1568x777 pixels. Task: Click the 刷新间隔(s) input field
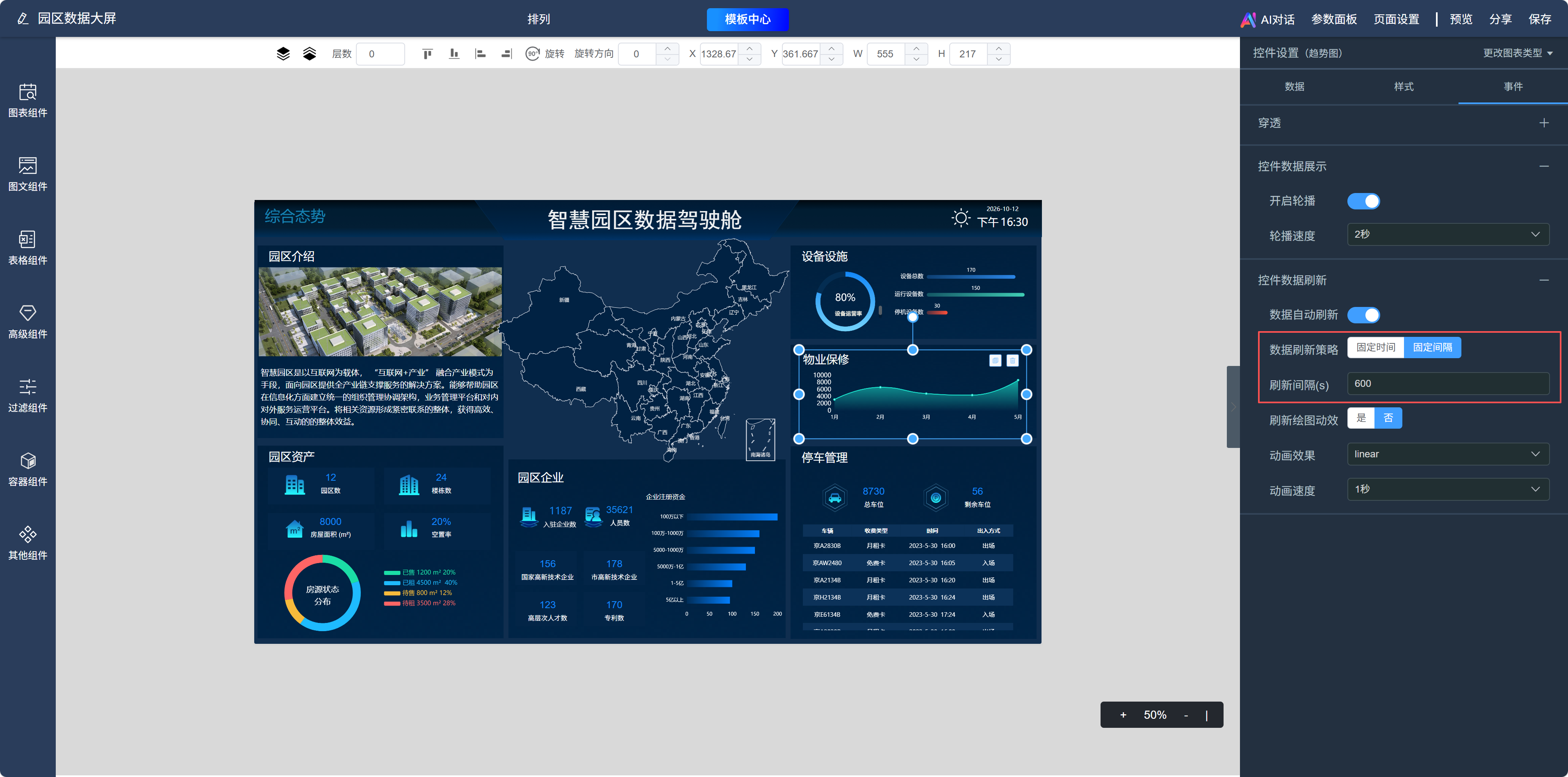click(x=1448, y=383)
